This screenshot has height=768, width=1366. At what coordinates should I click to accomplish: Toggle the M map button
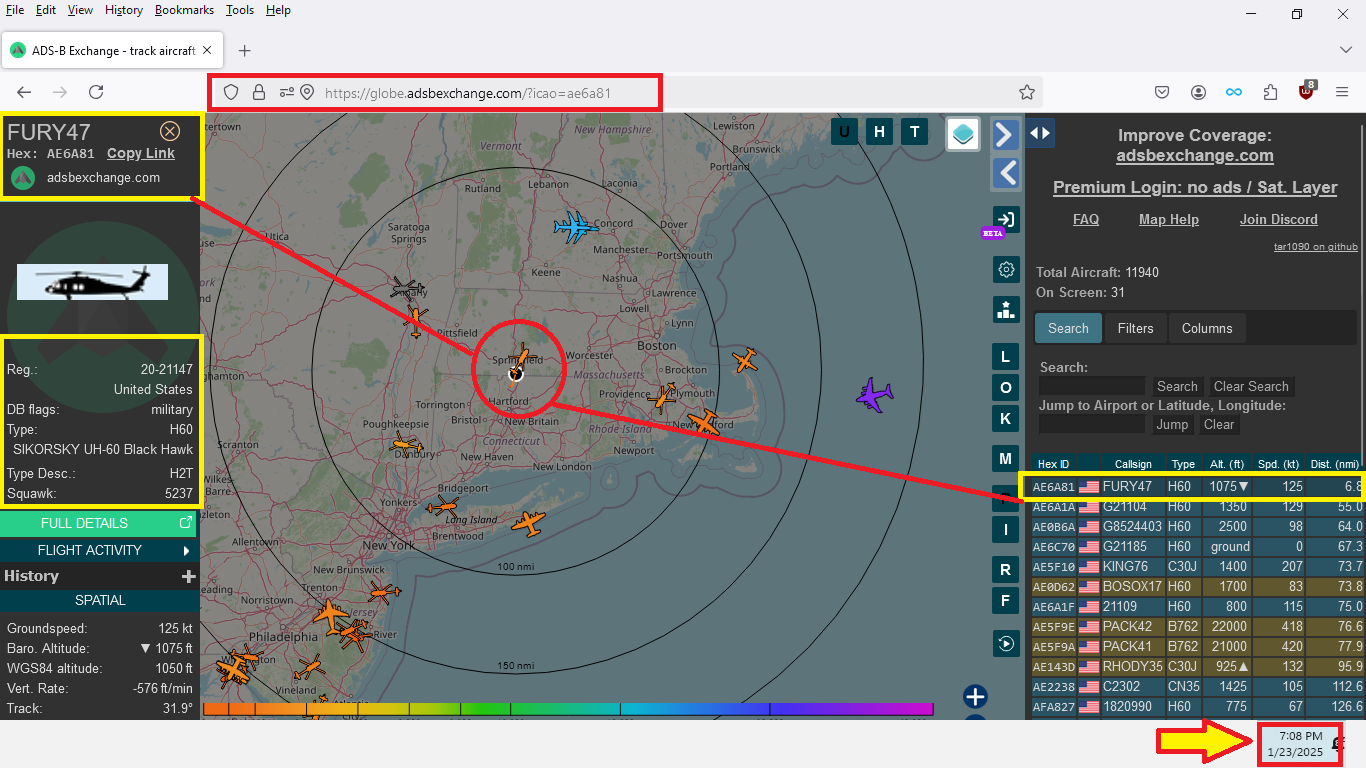(1005, 458)
